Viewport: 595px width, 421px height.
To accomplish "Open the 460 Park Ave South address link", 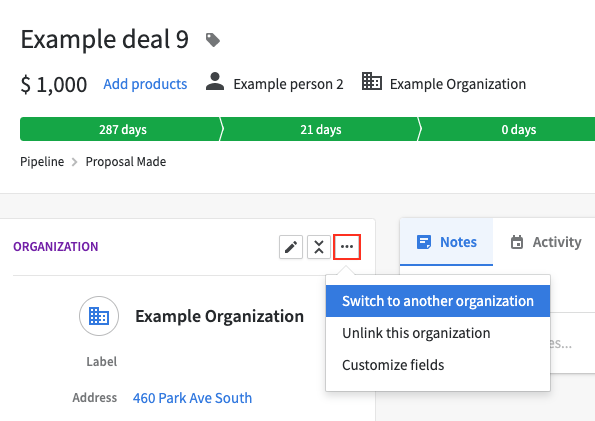I will (192, 398).
